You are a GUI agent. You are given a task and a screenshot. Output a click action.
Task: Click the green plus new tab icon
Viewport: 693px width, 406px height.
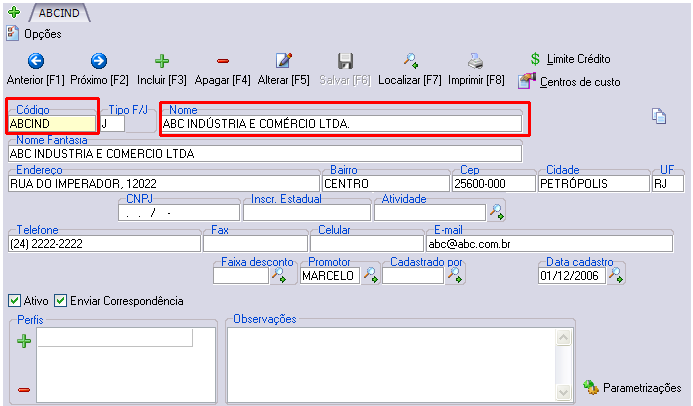[x=14, y=12]
